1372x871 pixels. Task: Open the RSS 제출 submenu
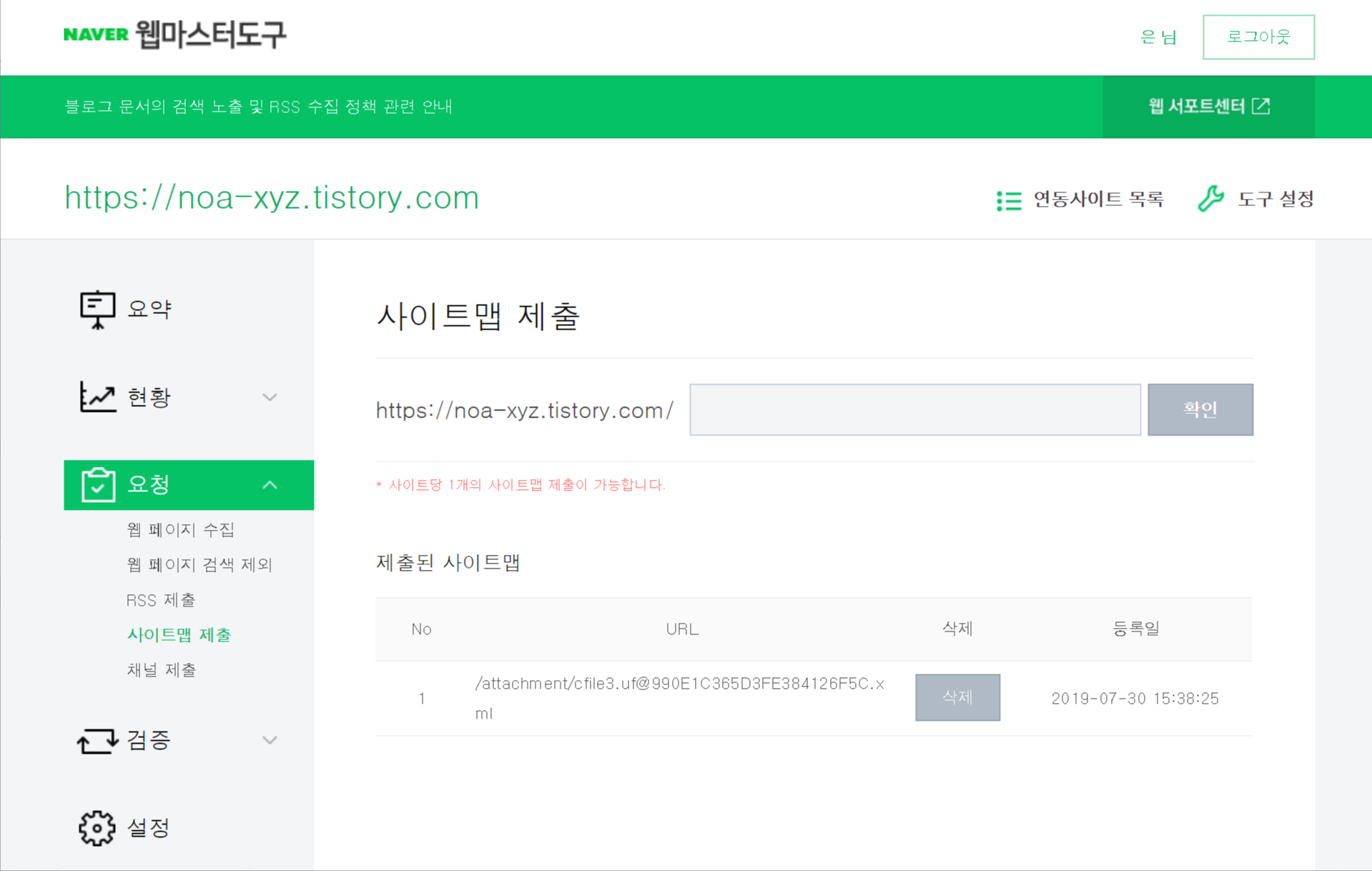click(x=161, y=600)
